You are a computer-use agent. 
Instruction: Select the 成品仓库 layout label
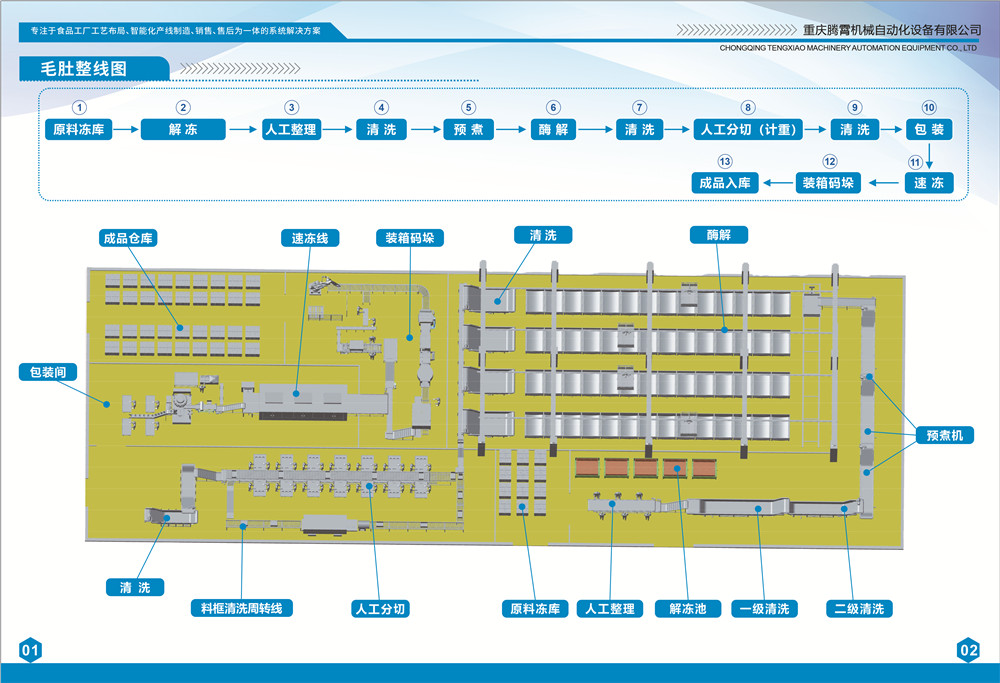pyautogui.click(x=129, y=239)
